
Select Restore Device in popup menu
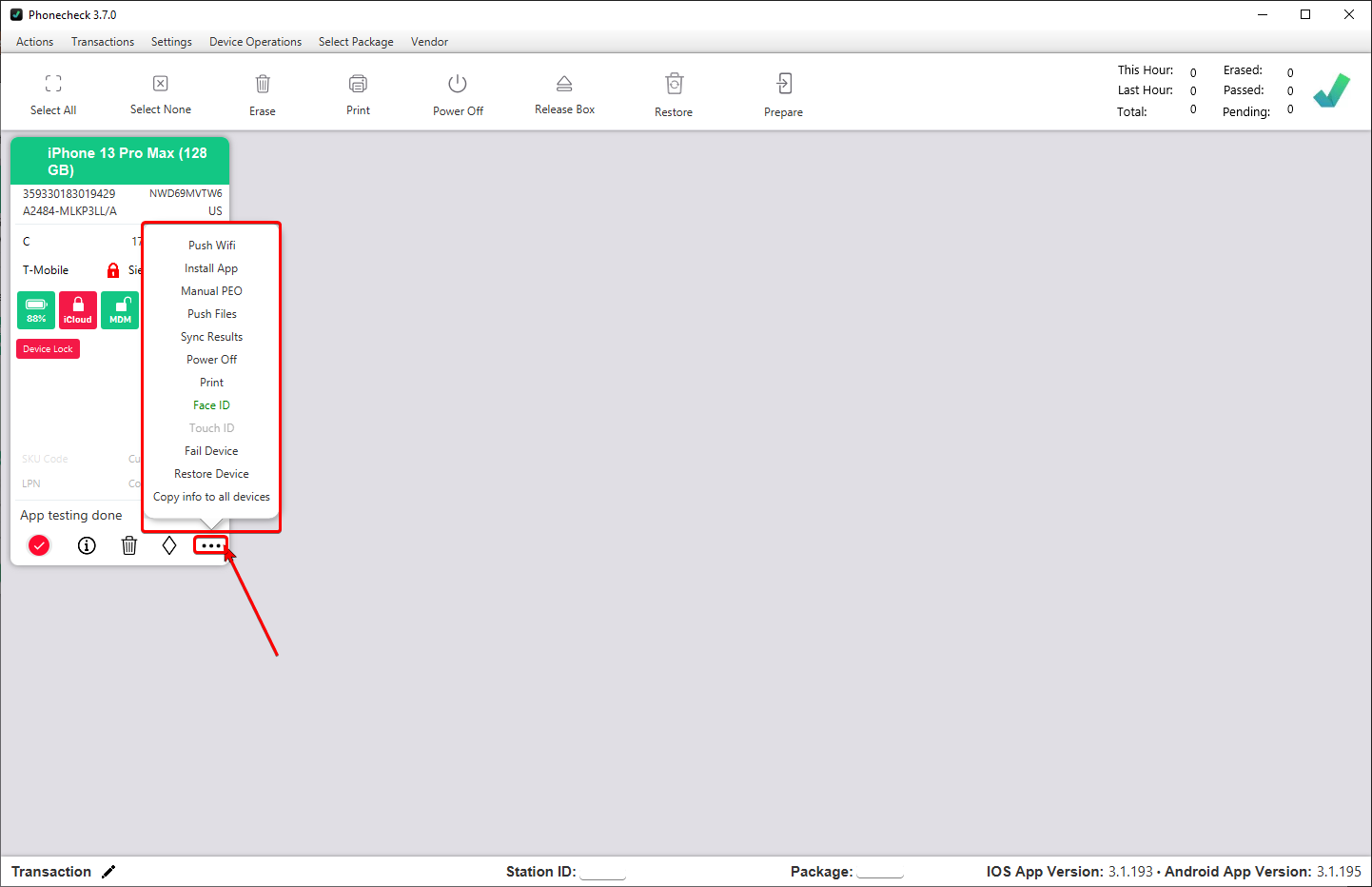(211, 474)
